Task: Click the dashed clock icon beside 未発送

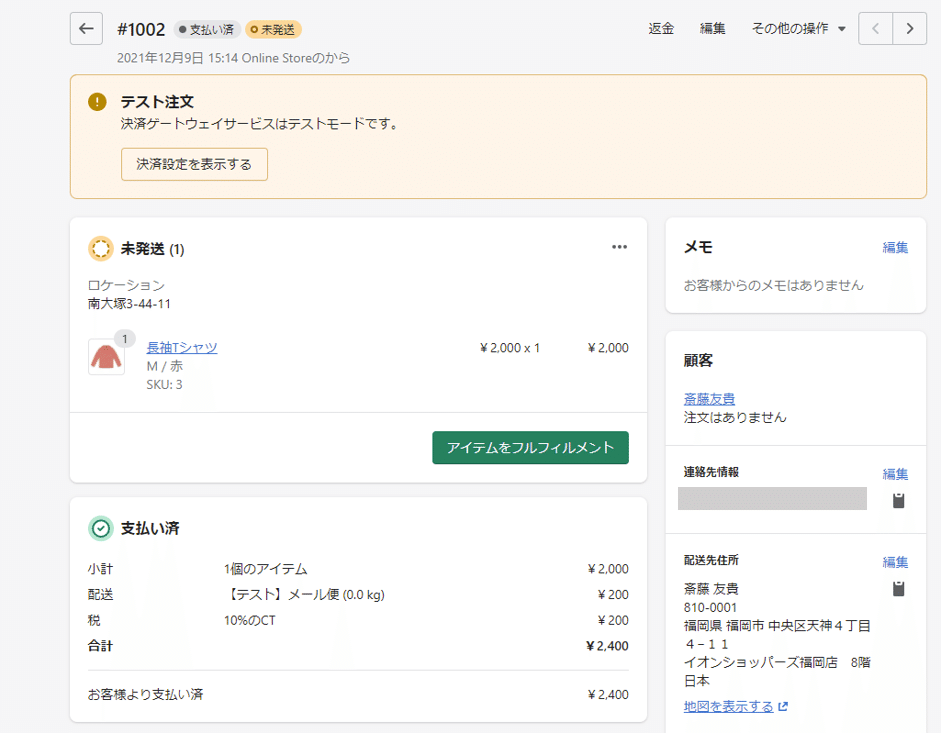Action: 99,247
